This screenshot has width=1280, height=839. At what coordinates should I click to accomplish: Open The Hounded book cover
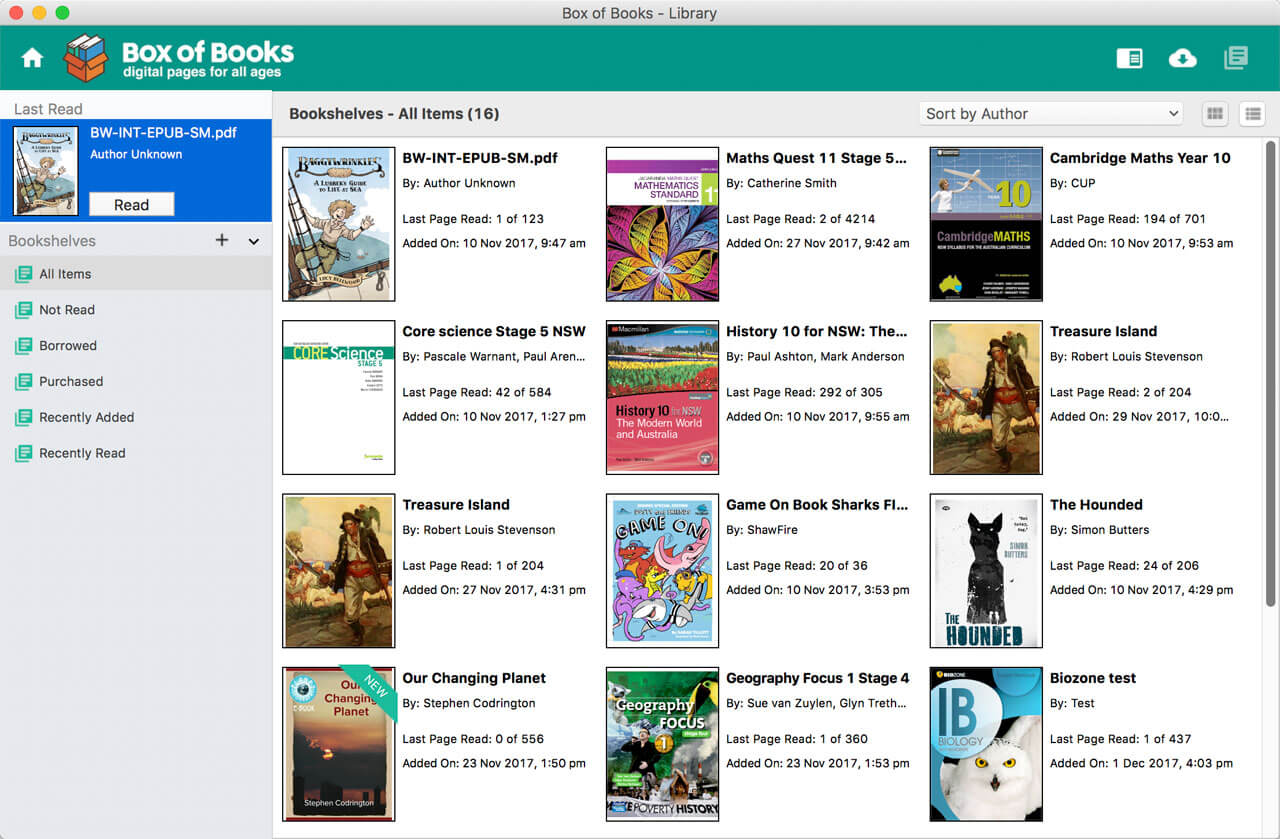[986, 571]
